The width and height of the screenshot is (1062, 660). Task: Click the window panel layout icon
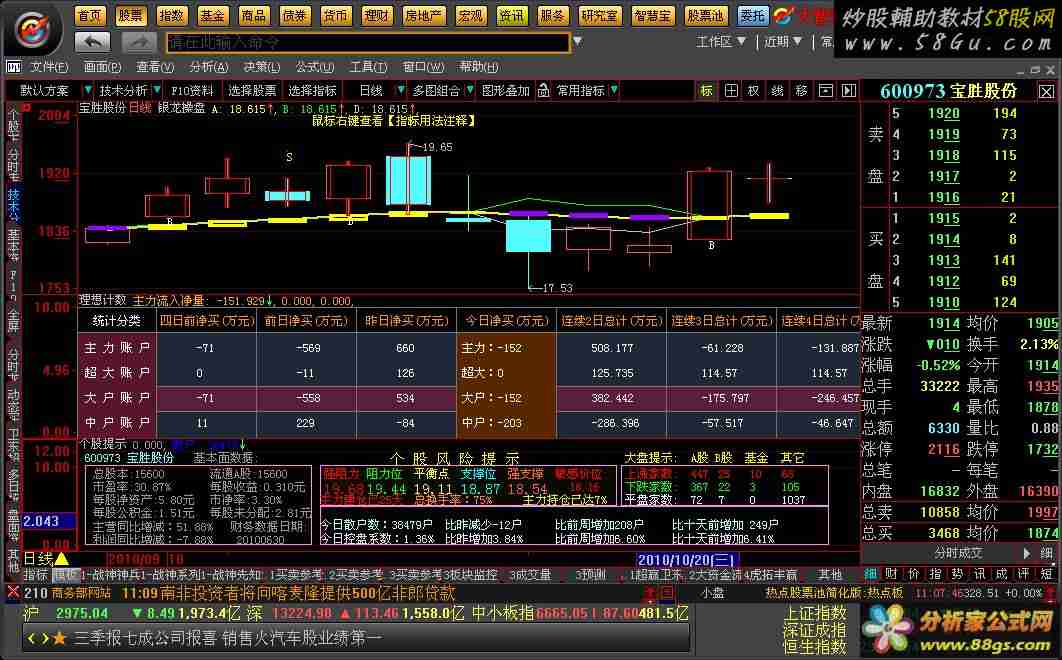[x=826, y=90]
